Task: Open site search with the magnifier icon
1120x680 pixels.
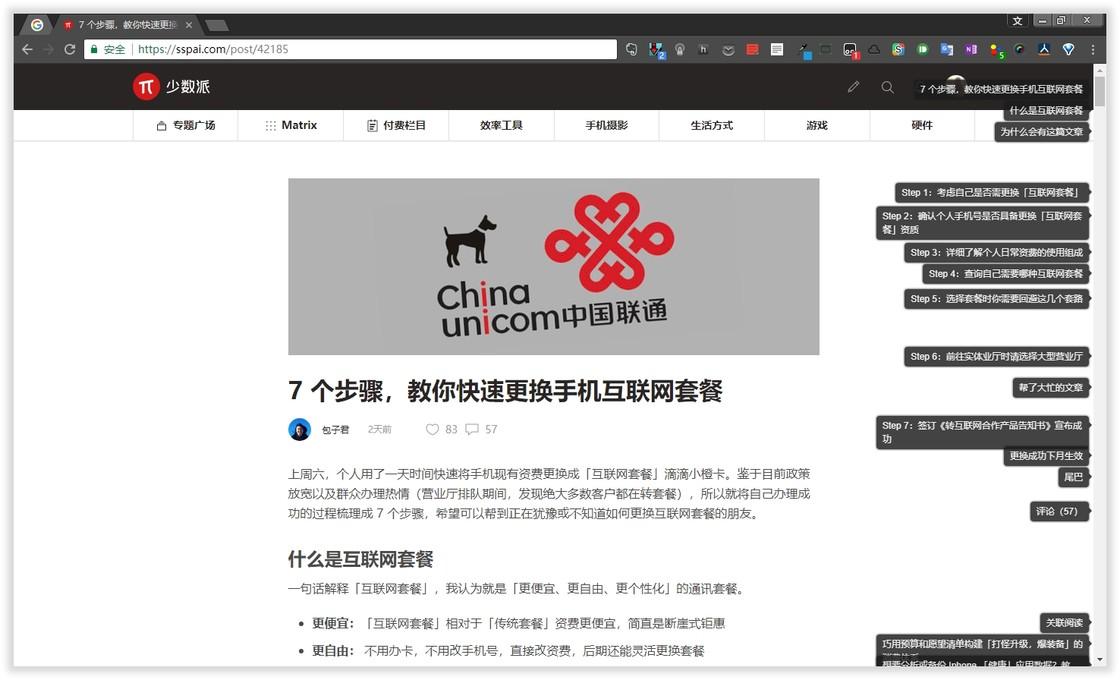Action: pyautogui.click(x=888, y=87)
